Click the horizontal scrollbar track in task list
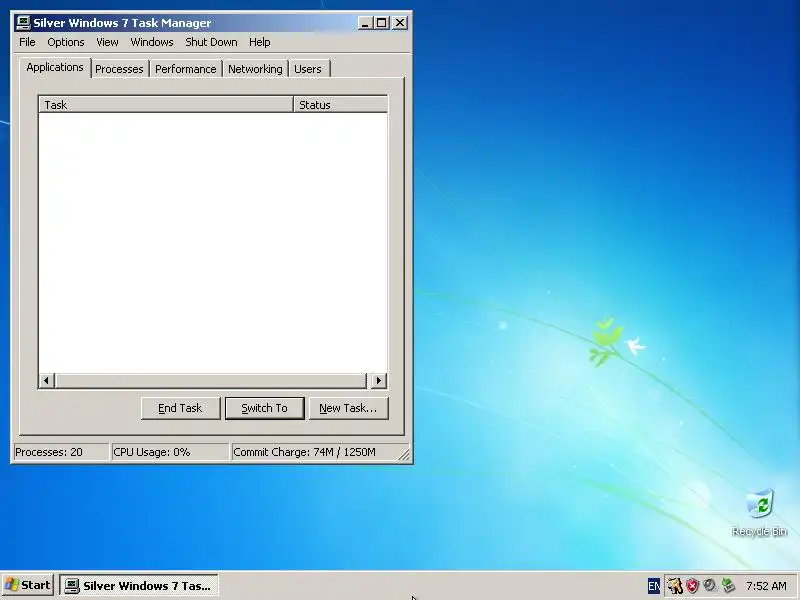This screenshot has height=600, width=800. tap(211, 381)
